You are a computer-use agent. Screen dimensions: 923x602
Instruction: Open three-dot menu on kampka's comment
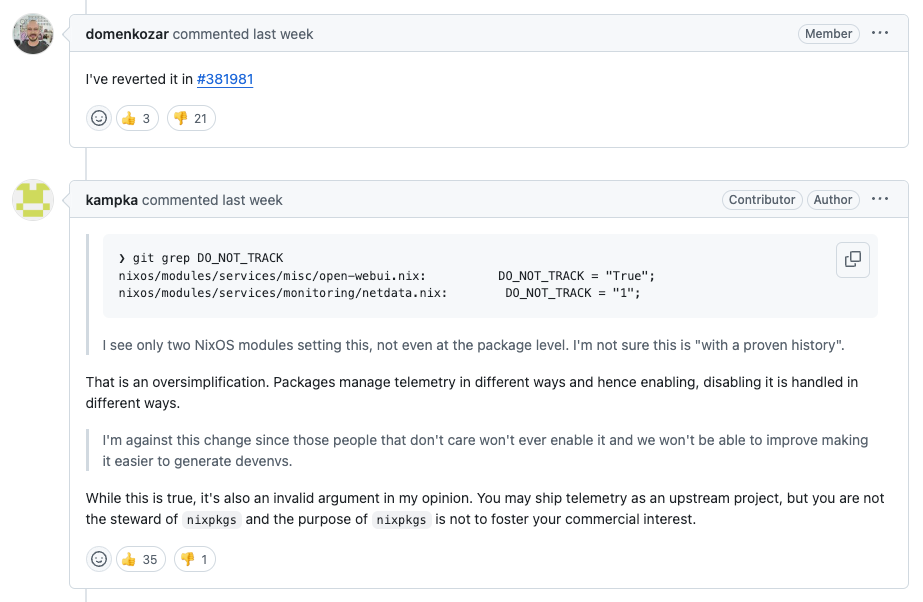(x=880, y=199)
